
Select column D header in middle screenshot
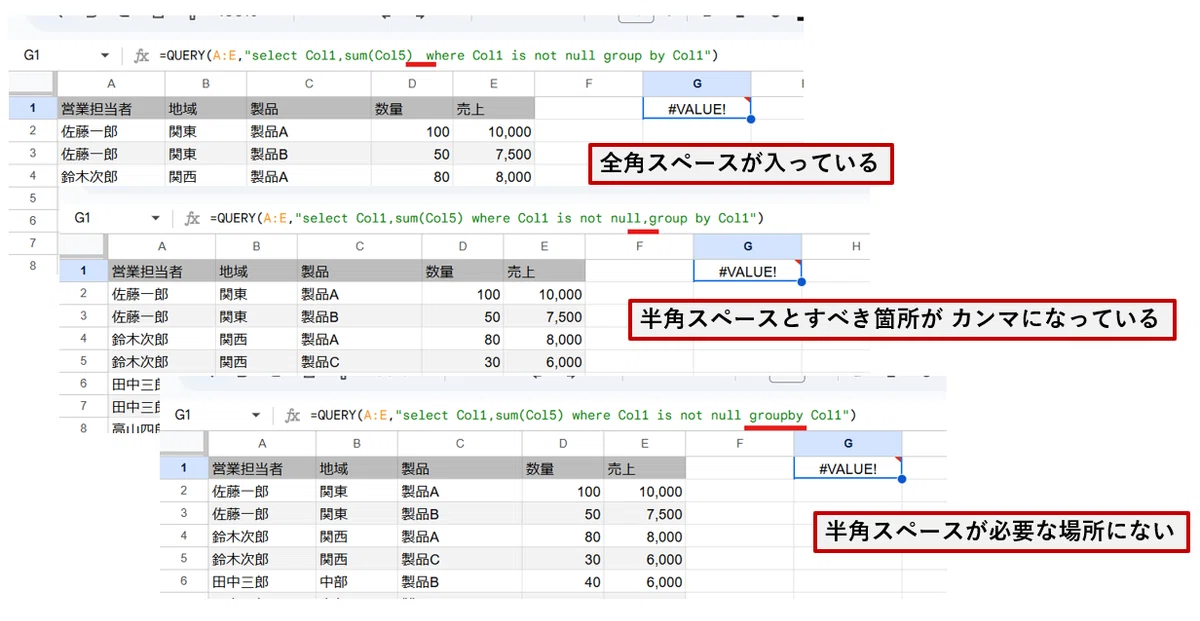pyautogui.click(x=463, y=246)
